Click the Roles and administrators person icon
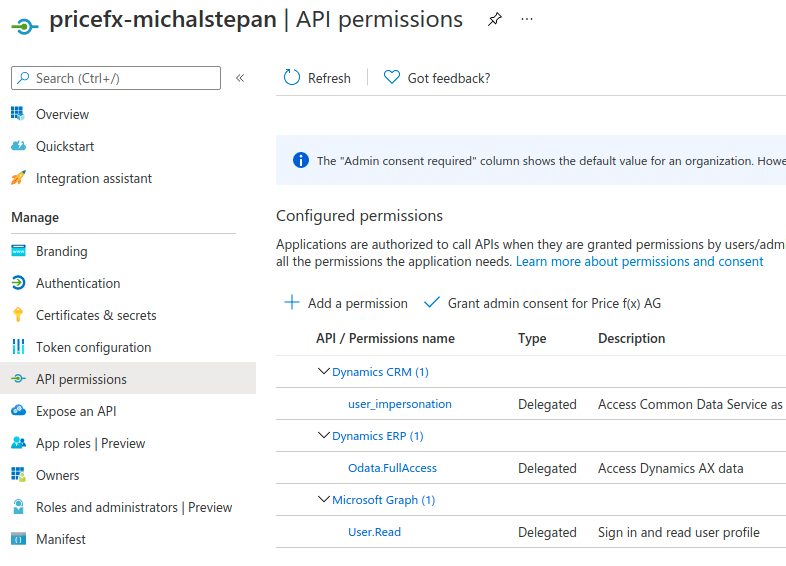Image resolution: width=786 pixels, height=566 pixels. [18, 506]
